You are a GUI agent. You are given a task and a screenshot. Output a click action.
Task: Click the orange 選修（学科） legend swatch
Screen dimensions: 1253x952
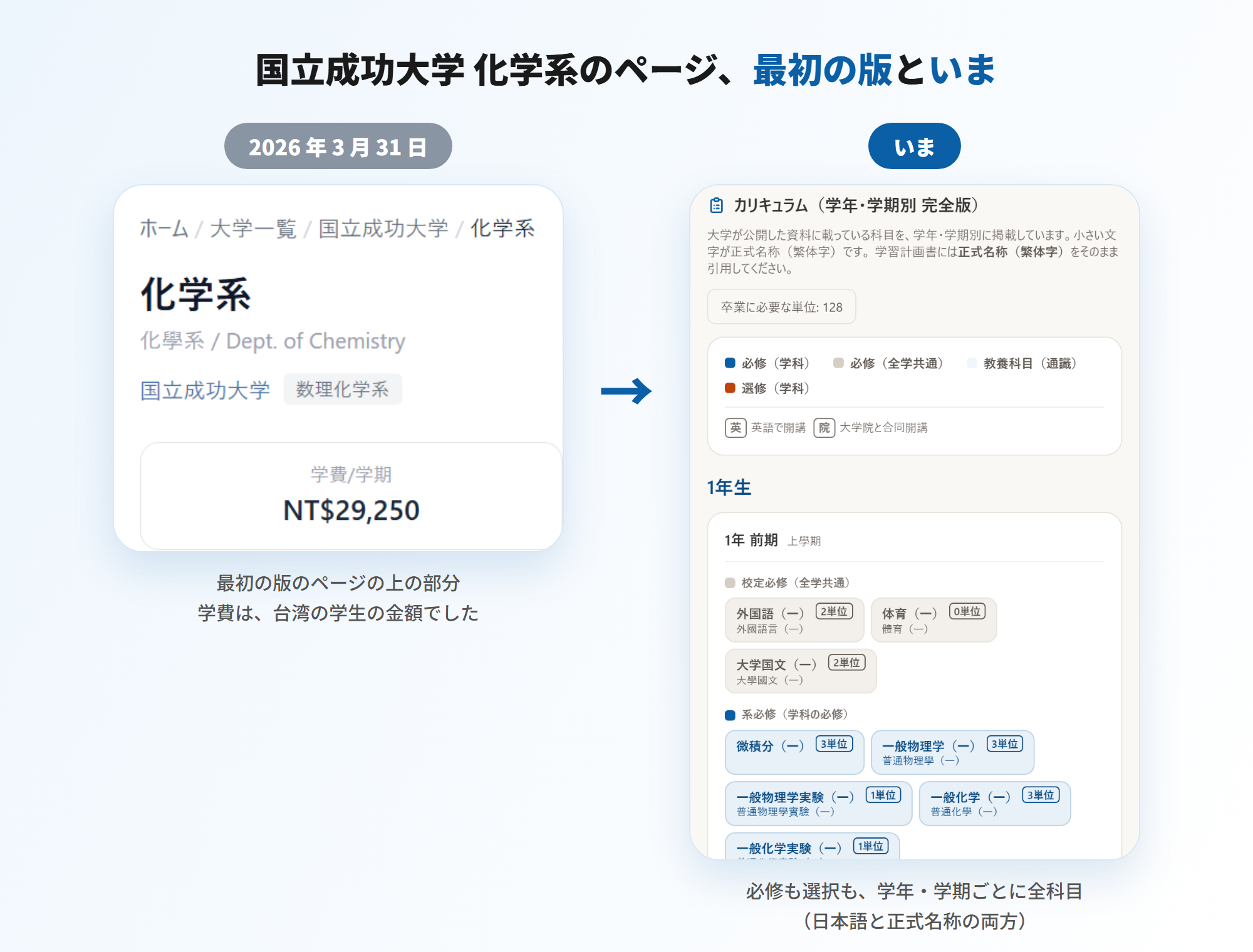(730, 388)
